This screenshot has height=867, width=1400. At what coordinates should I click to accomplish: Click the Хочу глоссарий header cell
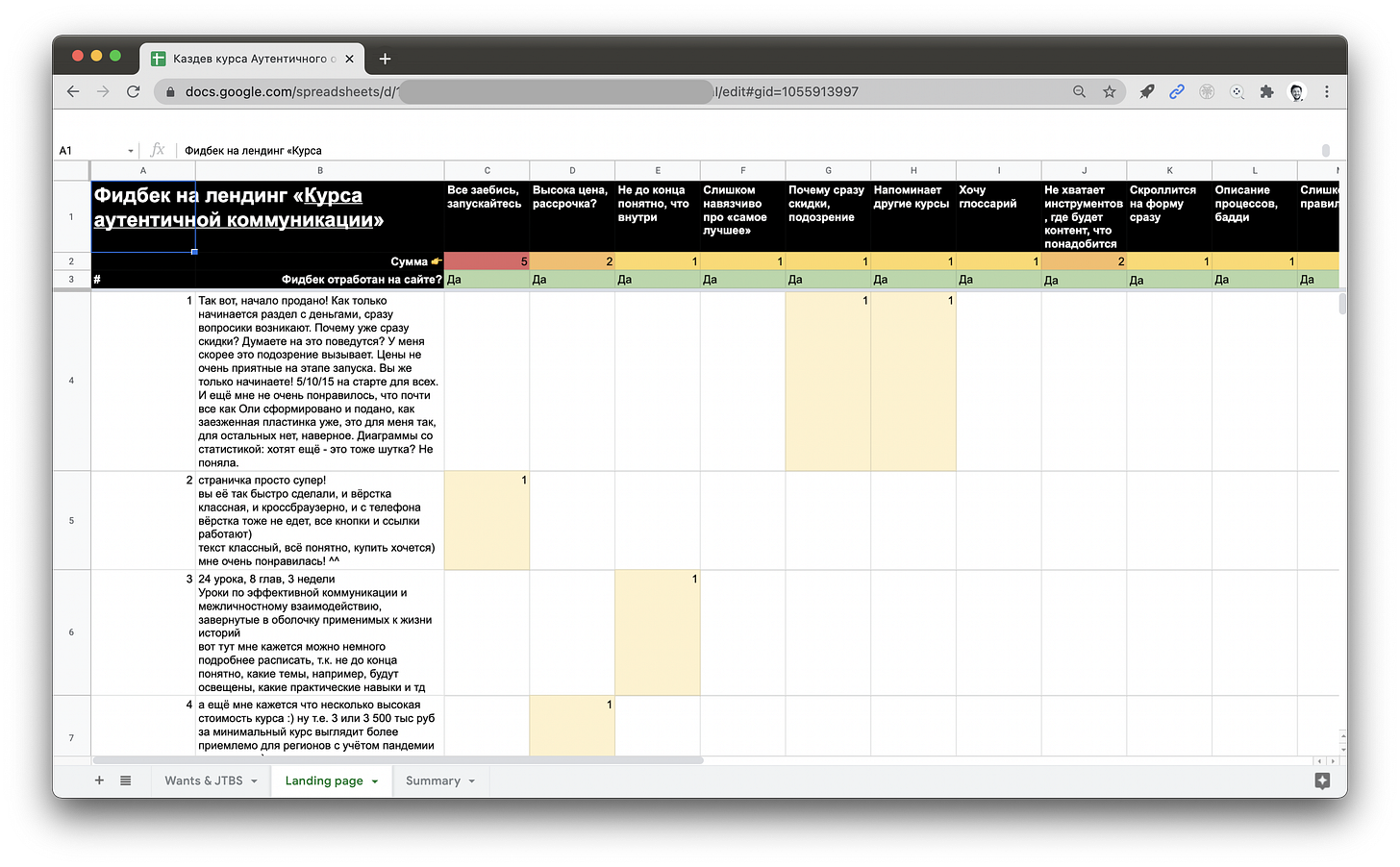(x=998, y=216)
